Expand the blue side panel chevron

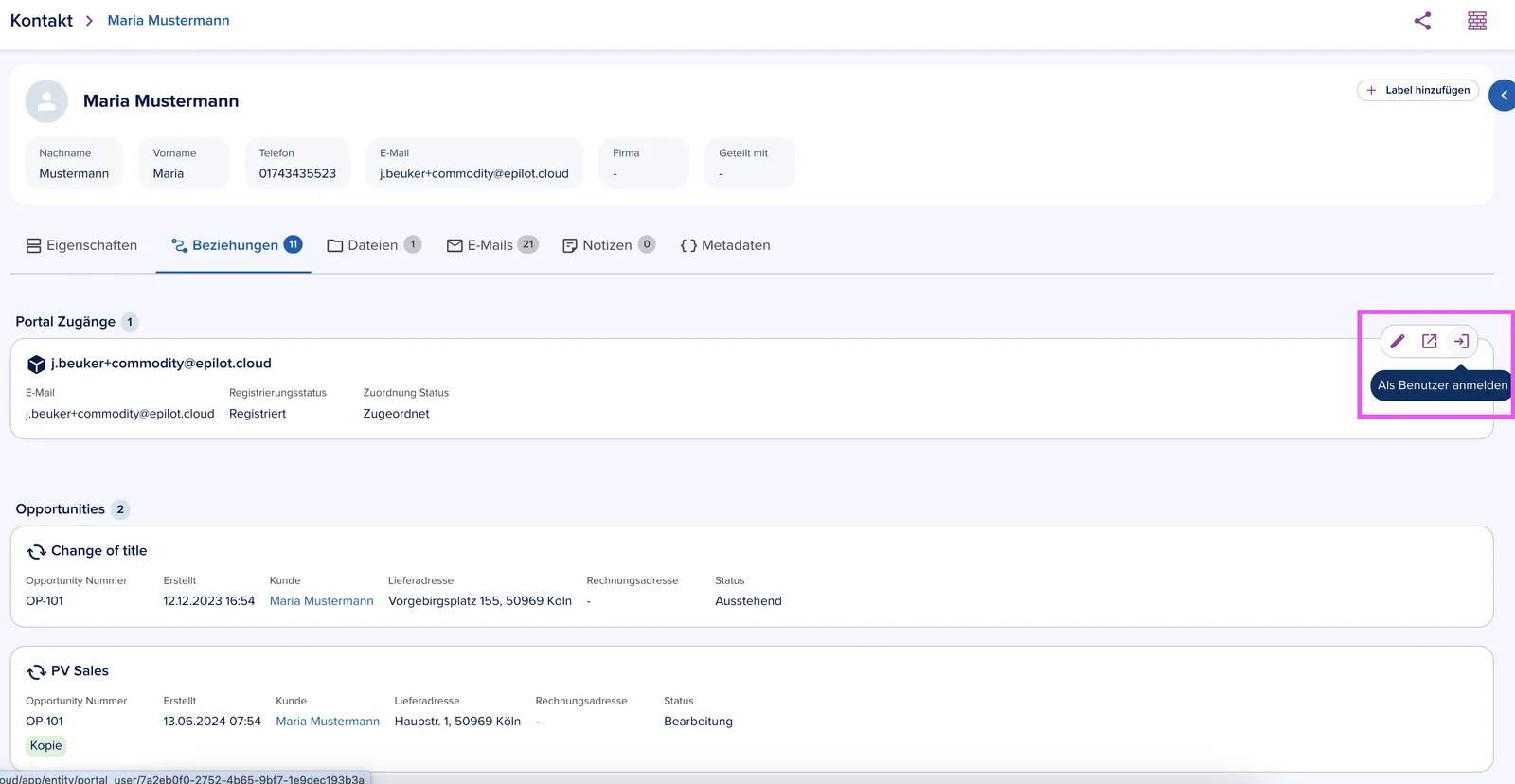tap(1503, 96)
